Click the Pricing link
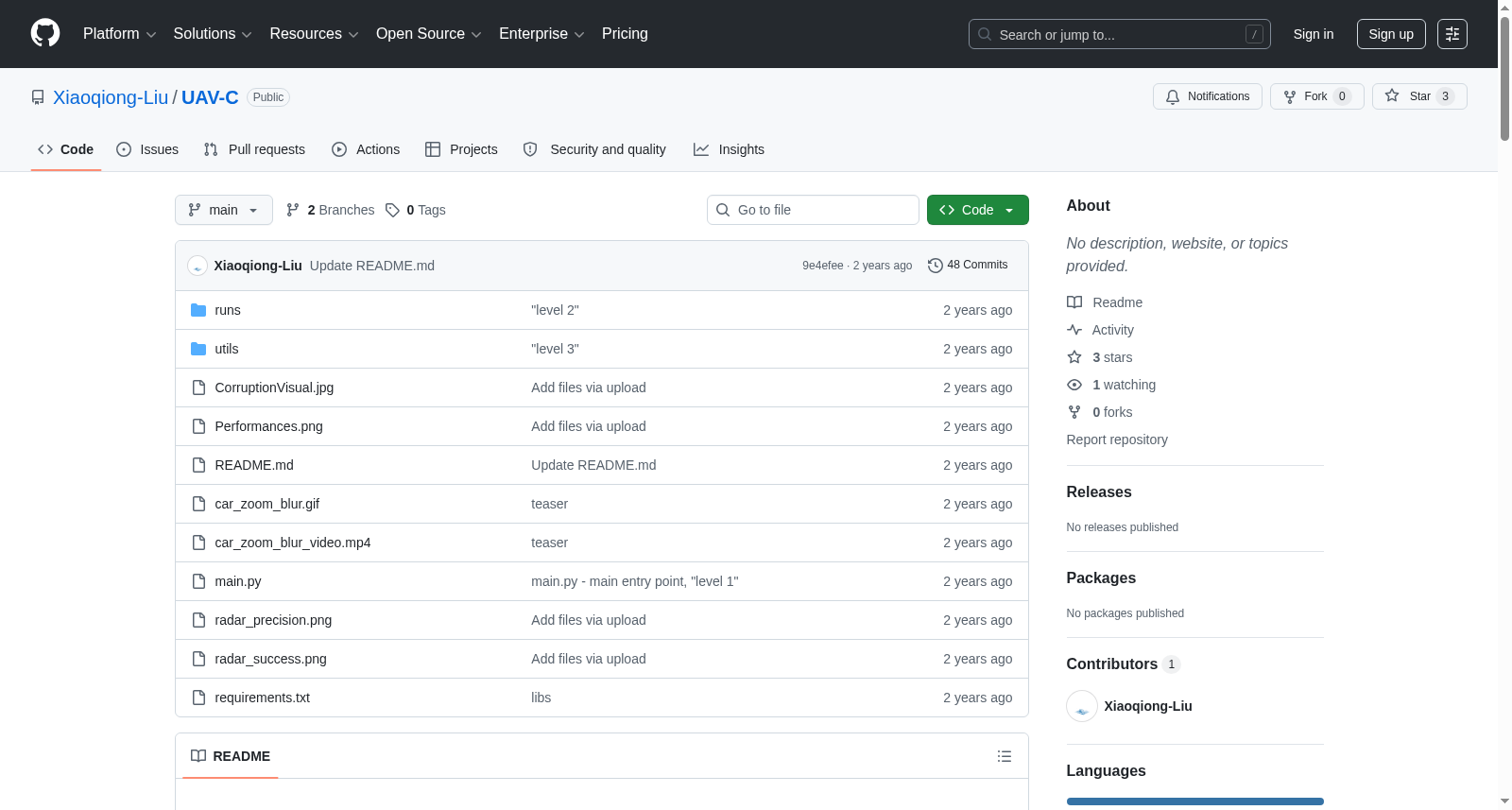Image resolution: width=1512 pixels, height=810 pixels. click(x=625, y=34)
